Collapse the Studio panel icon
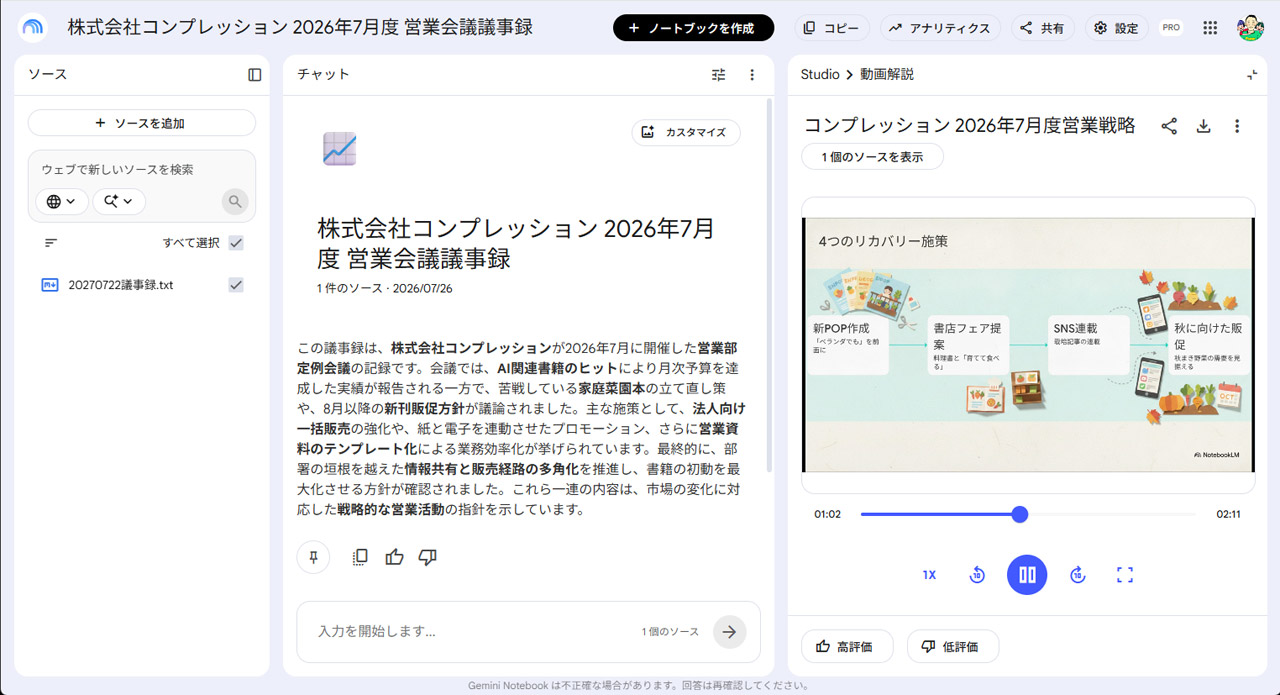1280x695 pixels. point(1251,75)
